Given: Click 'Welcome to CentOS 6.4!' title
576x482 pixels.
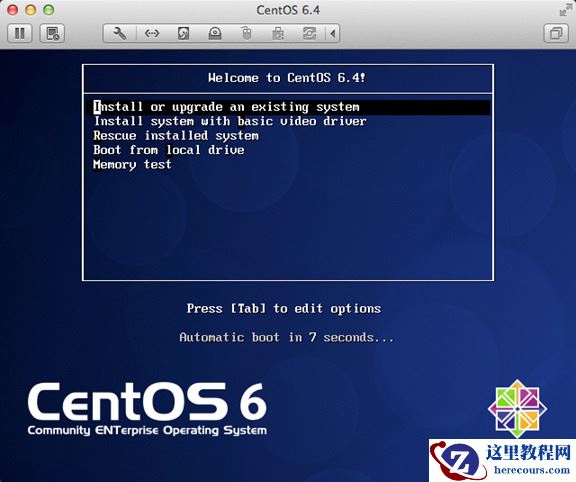Looking at the screenshot, I should coord(287,78).
